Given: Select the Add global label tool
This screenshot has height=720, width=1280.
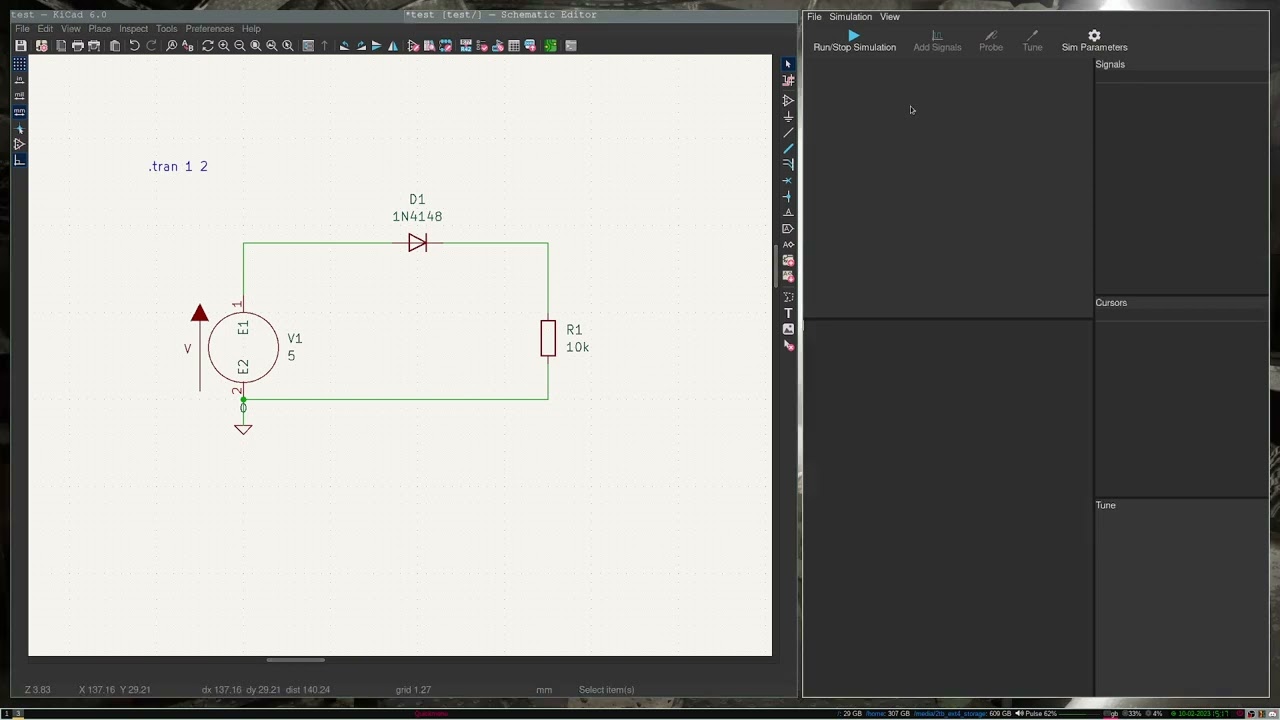Looking at the screenshot, I should tap(788, 228).
